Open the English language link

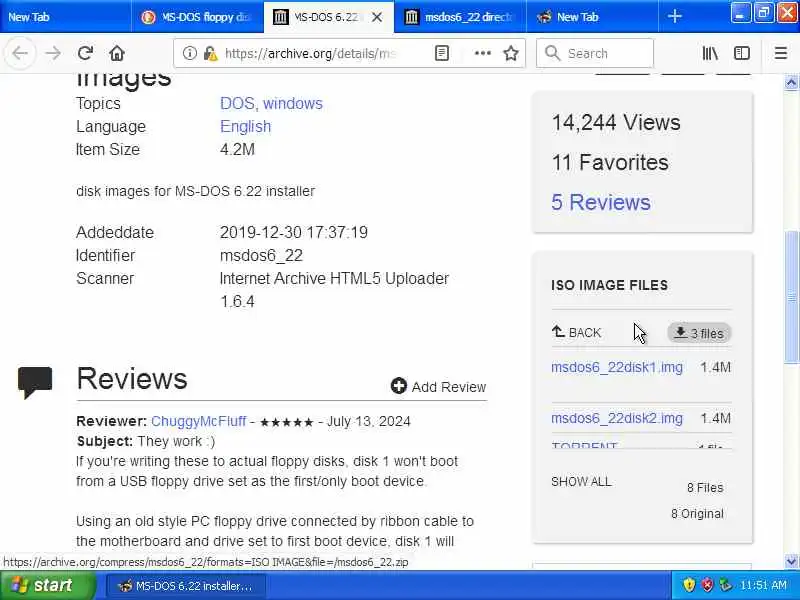pos(245,127)
